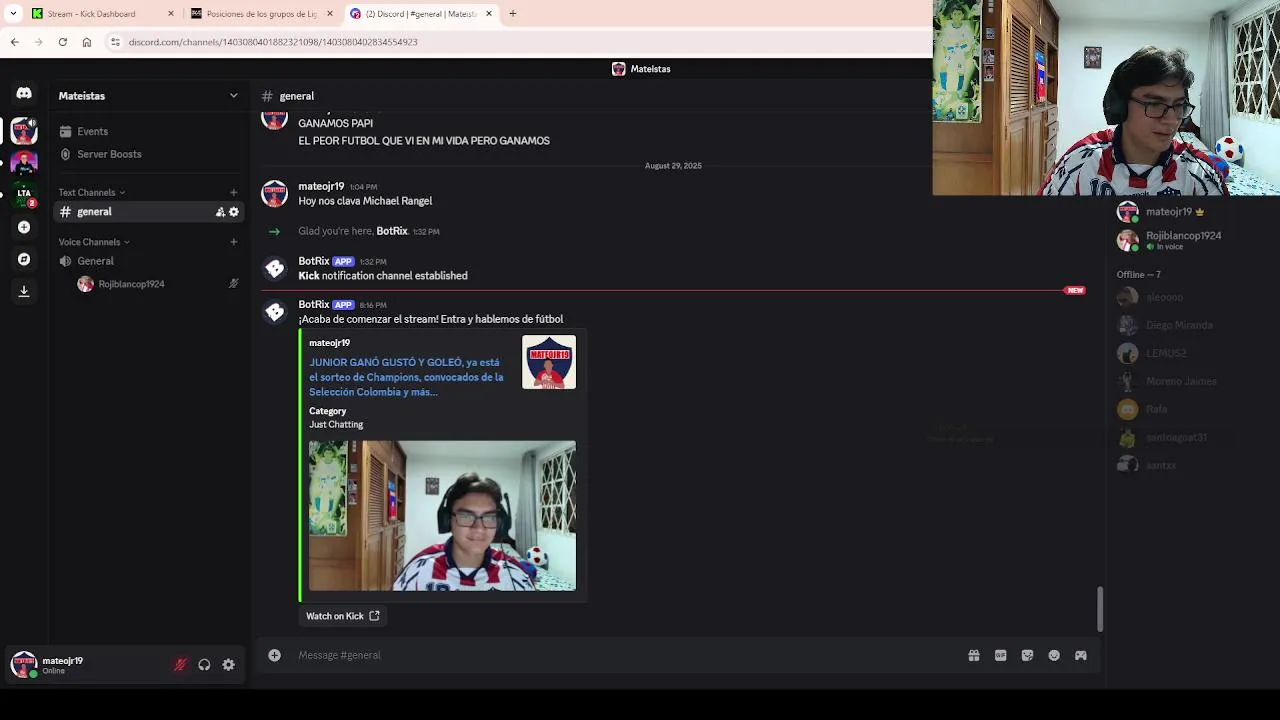Switch to Stream - Kick Dashboard tab

click(102, 14)
